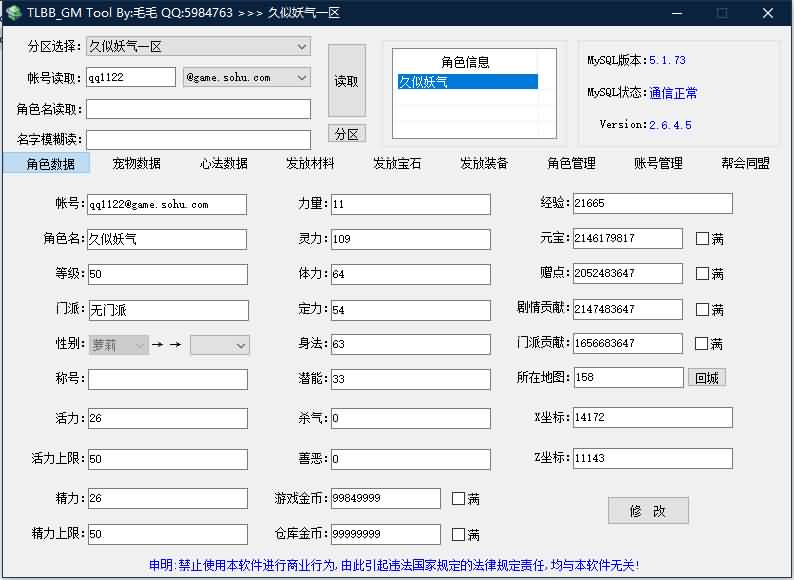Click the Z坐标 field showing 11143
794x580 pixels.
[x=653, y=458]
